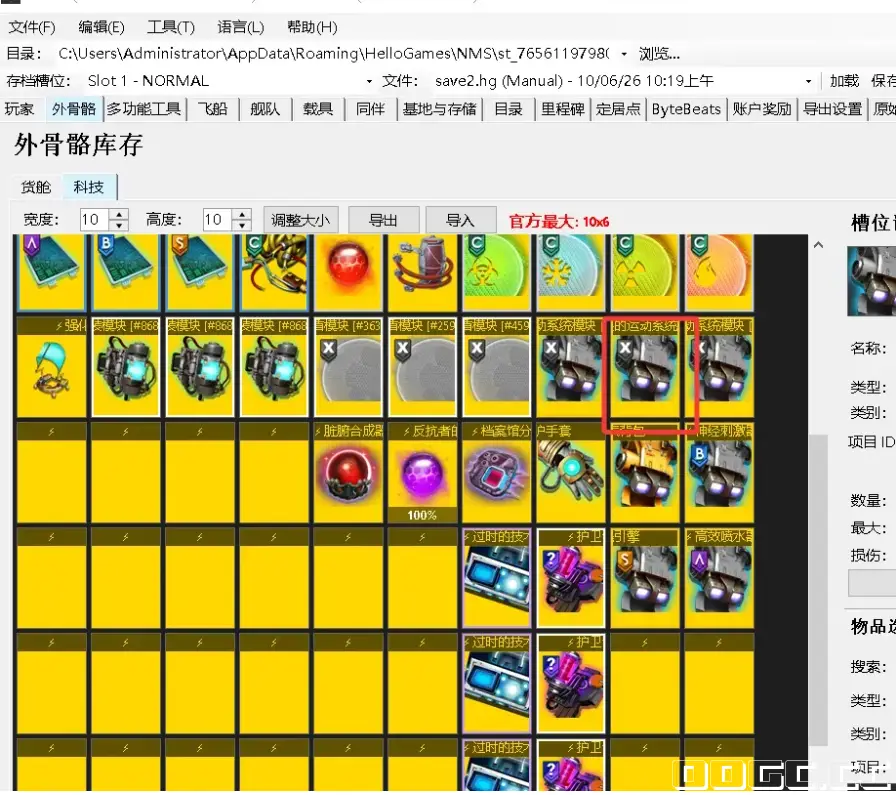Open the 货舱 inventory sub-tab
896x795 pixels.
[36, 187]
